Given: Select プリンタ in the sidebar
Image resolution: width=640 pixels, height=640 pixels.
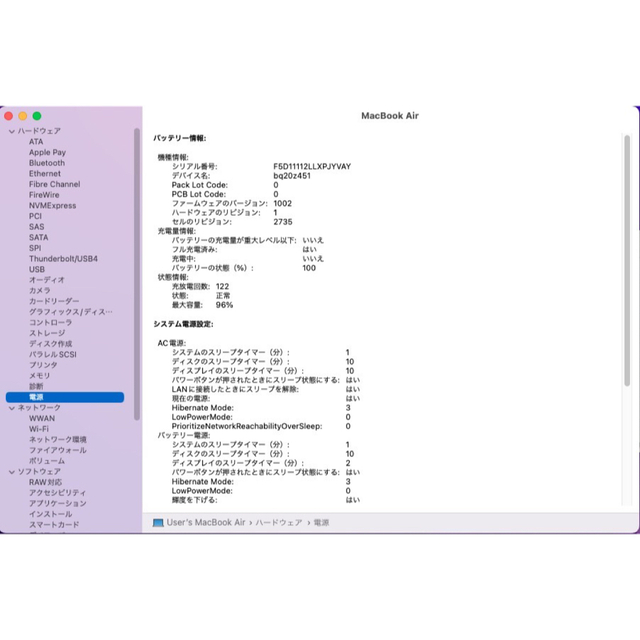Looking at the screenshot, I should pyautogui.click(x=43, y=365).
